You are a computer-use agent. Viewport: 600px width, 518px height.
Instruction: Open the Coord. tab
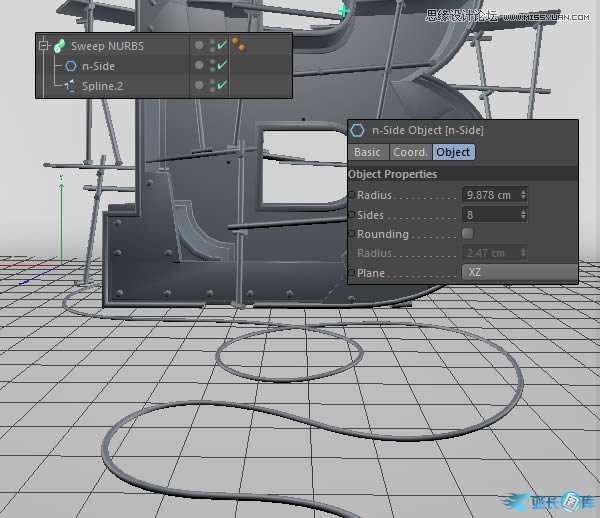(x=410, y=152)
